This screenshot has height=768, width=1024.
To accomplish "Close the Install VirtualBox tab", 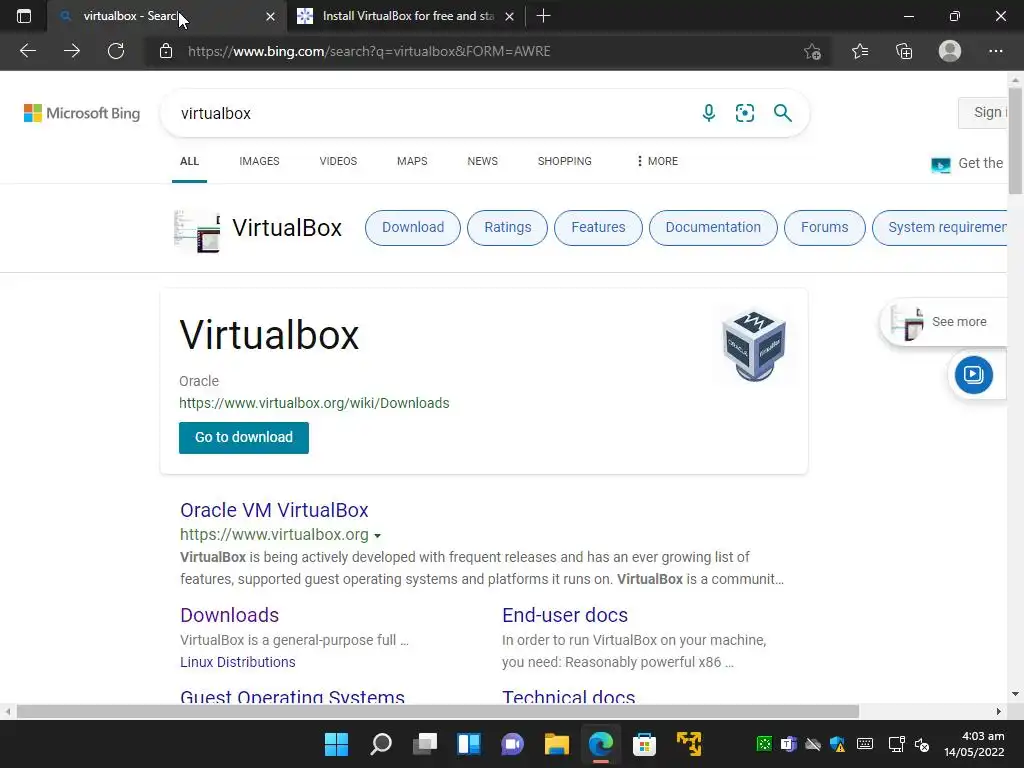I will (509, 16).
